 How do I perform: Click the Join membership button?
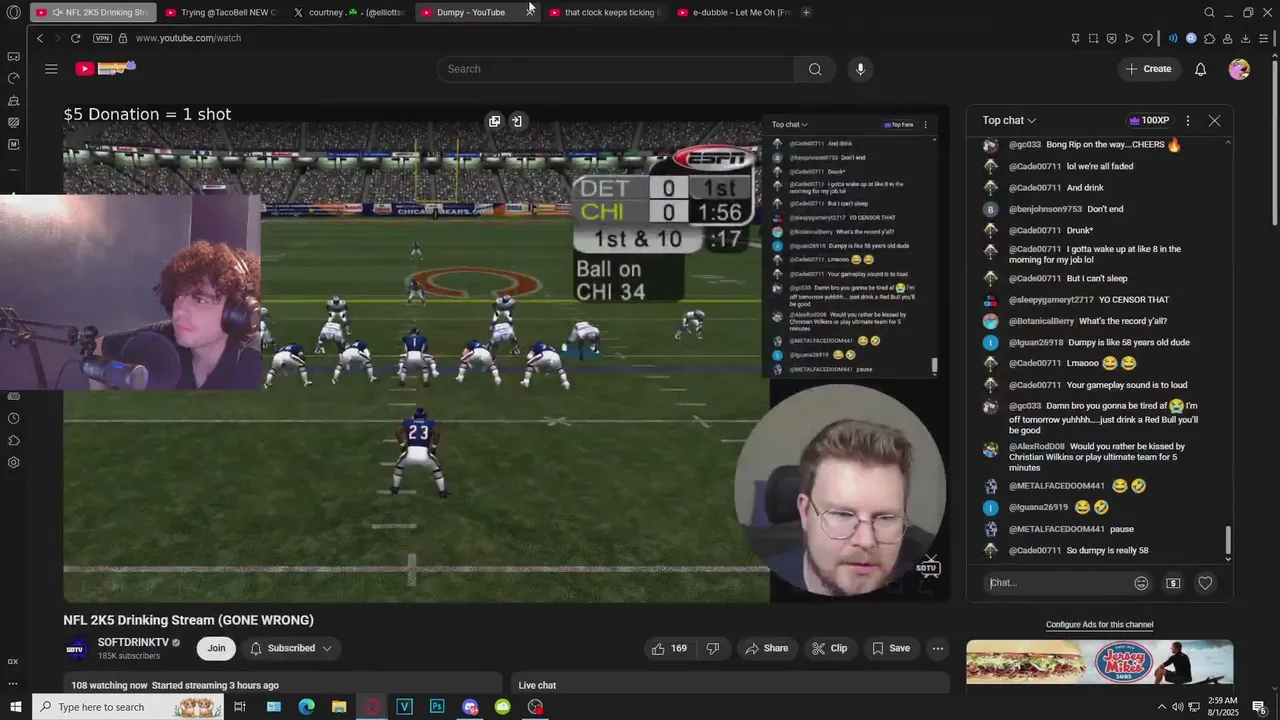pos(216,648)
